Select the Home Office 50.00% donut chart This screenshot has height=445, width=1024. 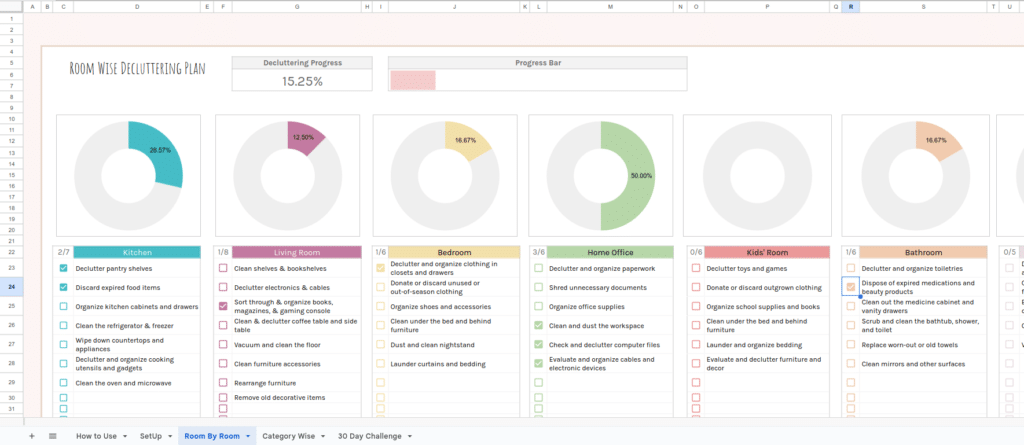pos(601,175)
